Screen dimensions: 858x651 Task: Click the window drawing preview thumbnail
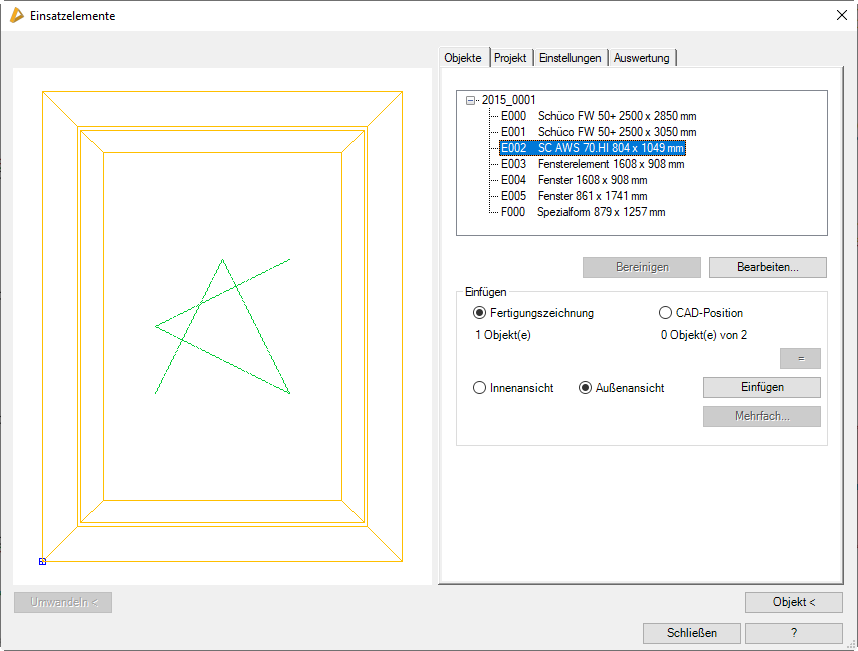222,326
